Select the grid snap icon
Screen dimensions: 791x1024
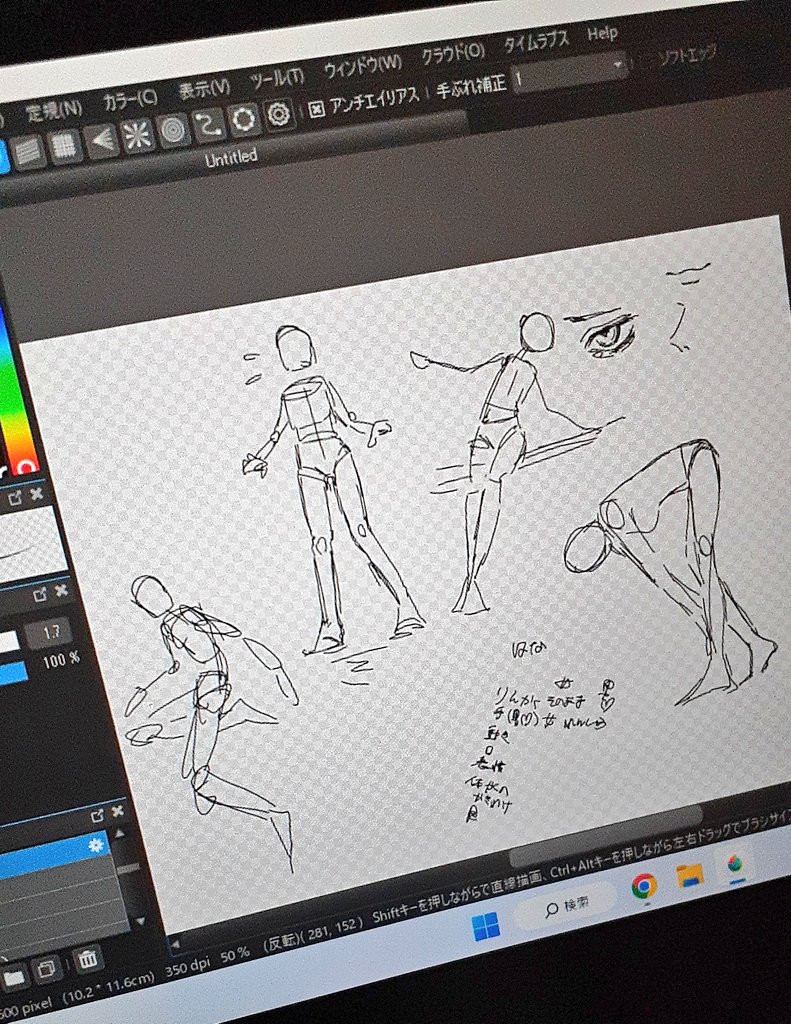(64, 146)
